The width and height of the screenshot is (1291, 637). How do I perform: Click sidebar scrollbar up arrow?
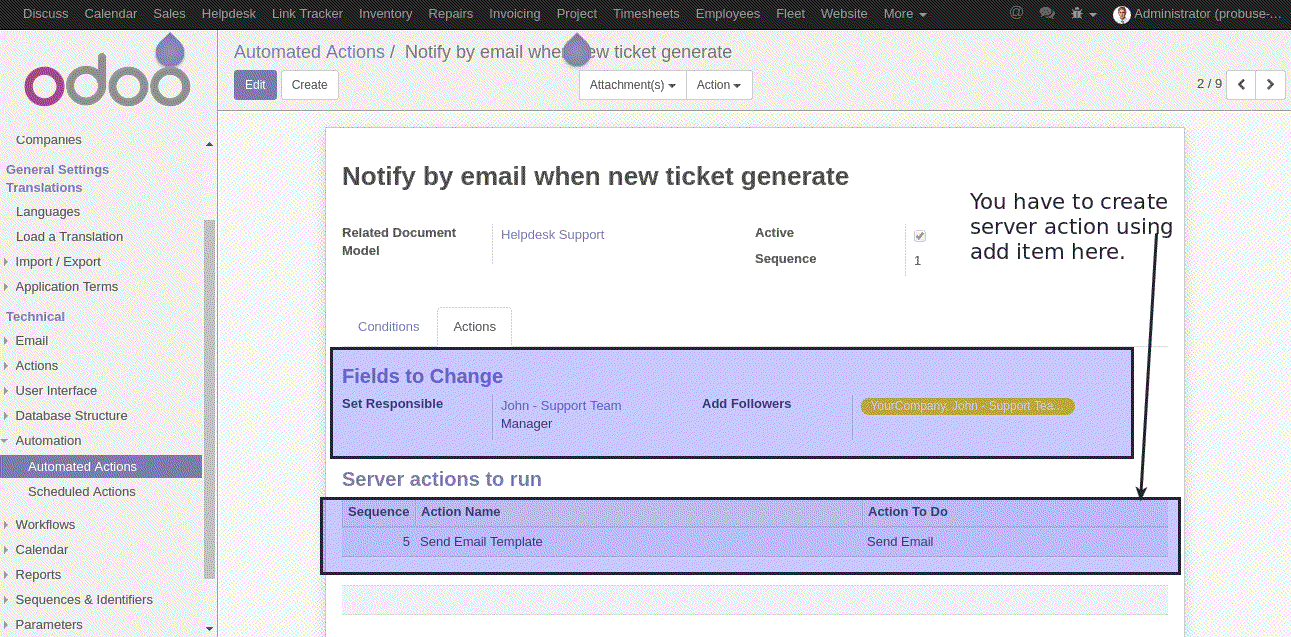click(x=210, y=144)
